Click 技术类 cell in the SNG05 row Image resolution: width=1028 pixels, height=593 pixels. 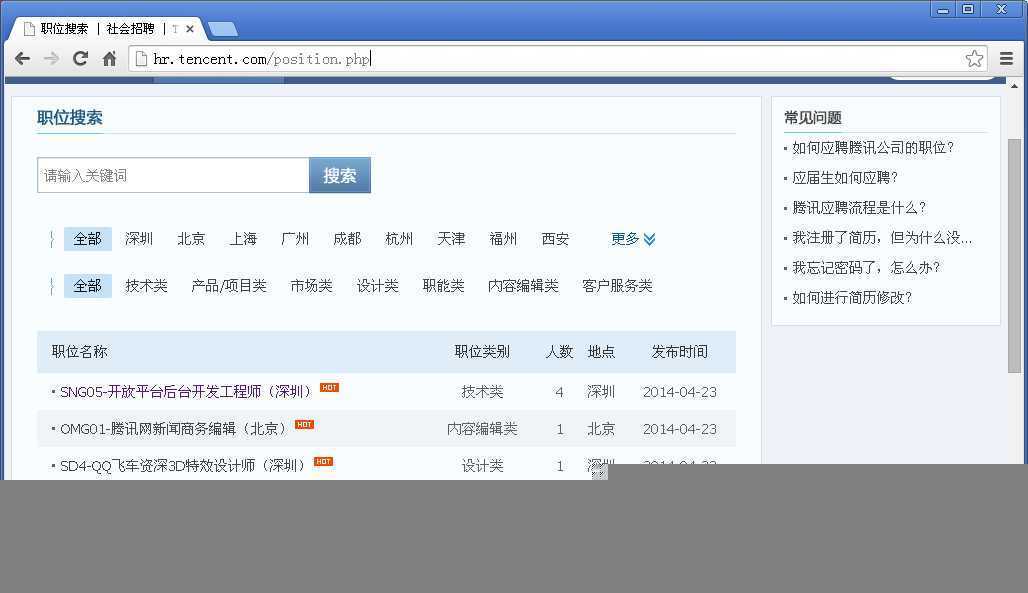(482, 392)
